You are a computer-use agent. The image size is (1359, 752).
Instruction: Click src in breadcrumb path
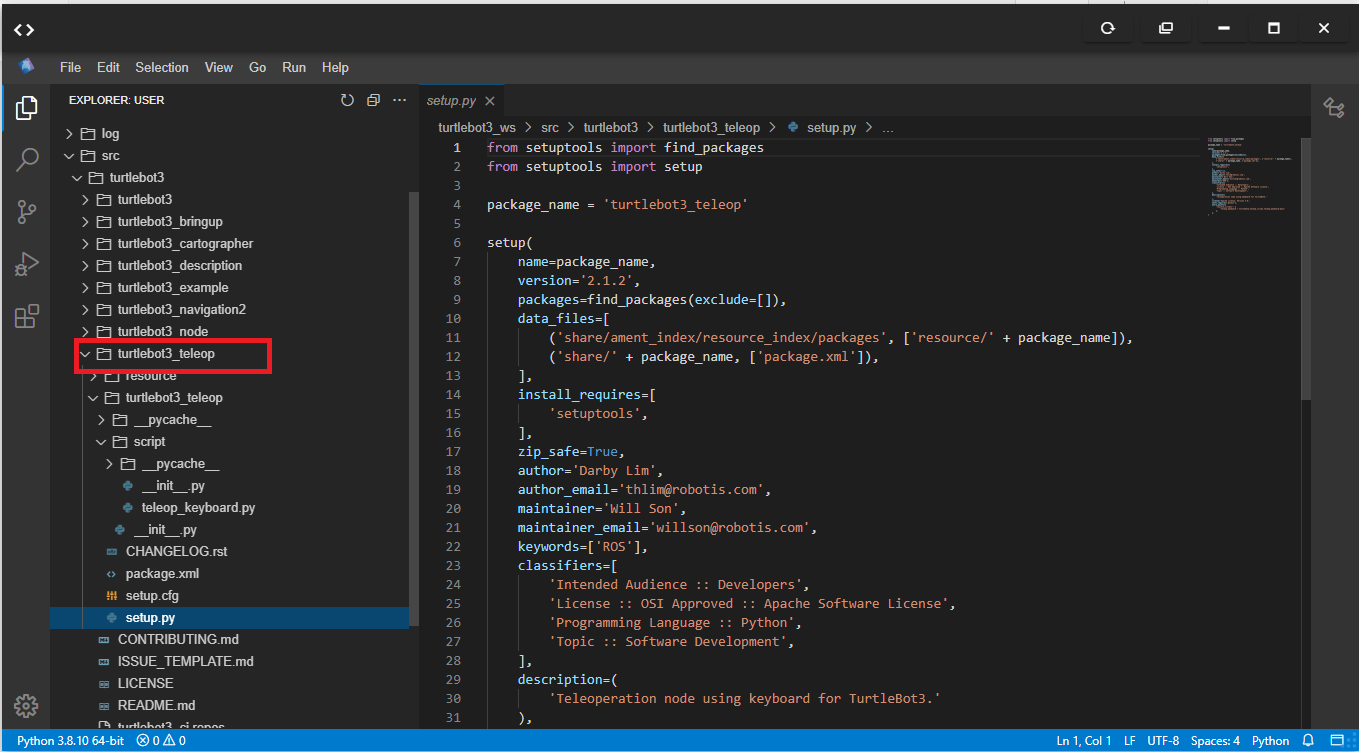pyautogui.click(x=549, y=127)
